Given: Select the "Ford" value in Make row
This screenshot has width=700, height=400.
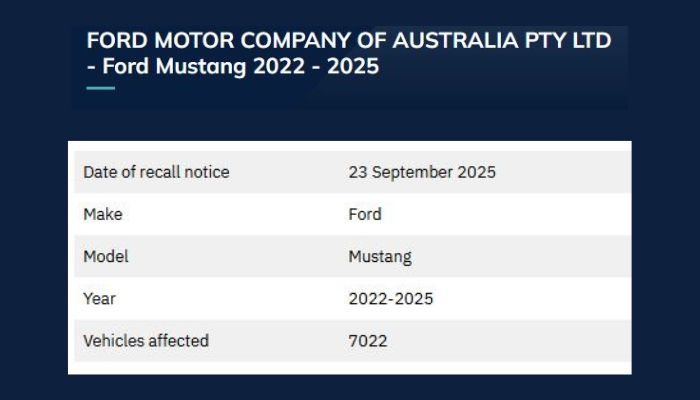Looking at the screenshot, I should point(365,214).
